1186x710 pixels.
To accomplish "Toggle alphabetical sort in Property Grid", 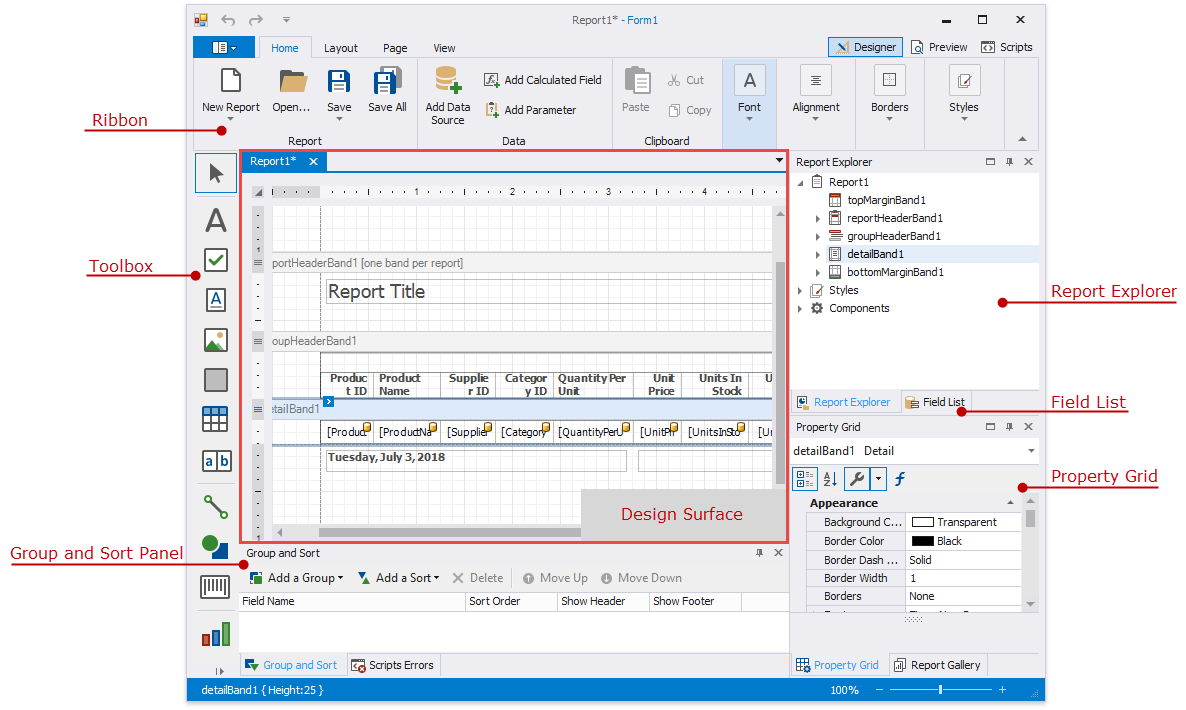I will (830, 479).
